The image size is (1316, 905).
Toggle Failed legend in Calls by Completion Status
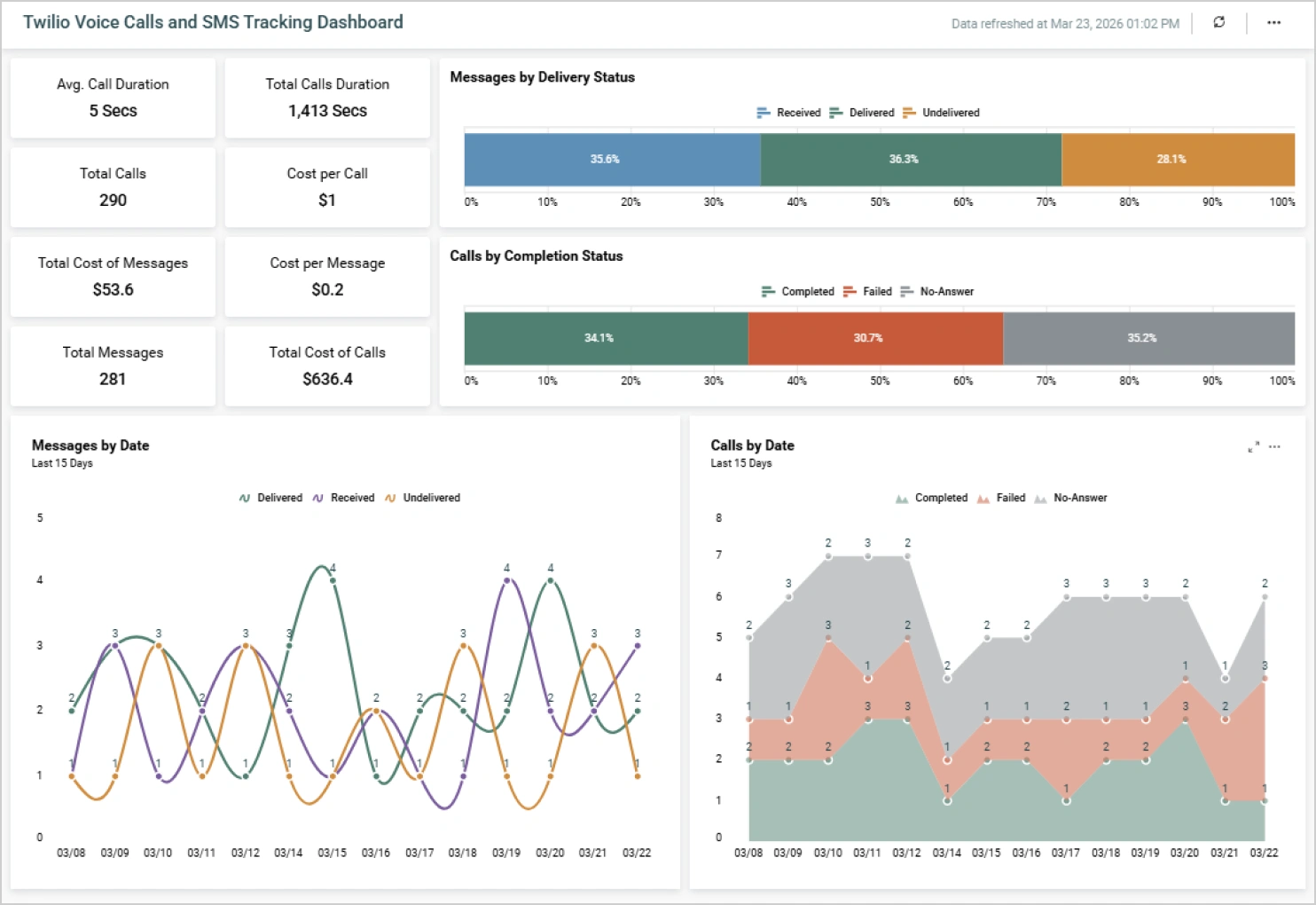coord(867,291)
